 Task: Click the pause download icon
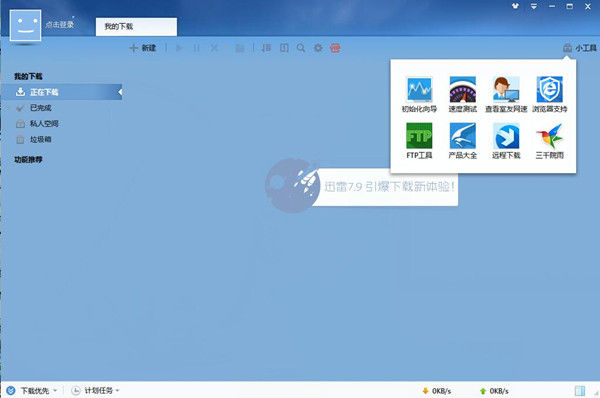pos(196,48)
